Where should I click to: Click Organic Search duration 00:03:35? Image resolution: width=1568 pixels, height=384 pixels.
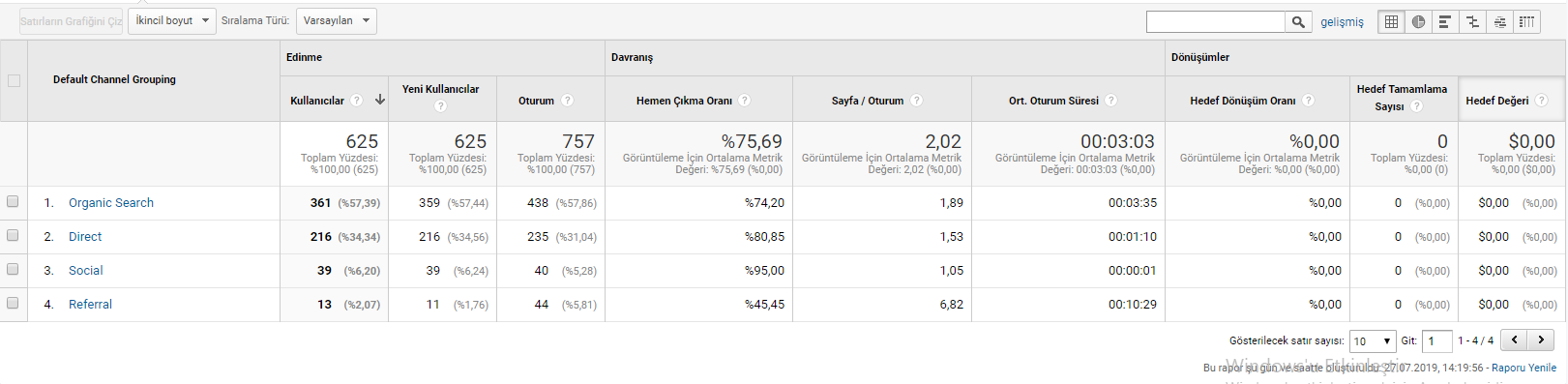(1133, 203)
